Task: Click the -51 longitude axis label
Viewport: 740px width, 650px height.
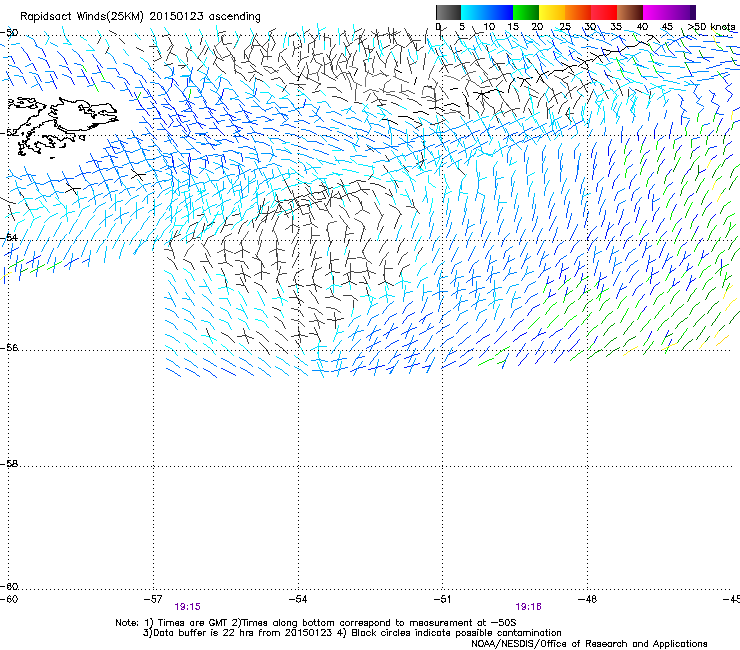Action: 442,599
